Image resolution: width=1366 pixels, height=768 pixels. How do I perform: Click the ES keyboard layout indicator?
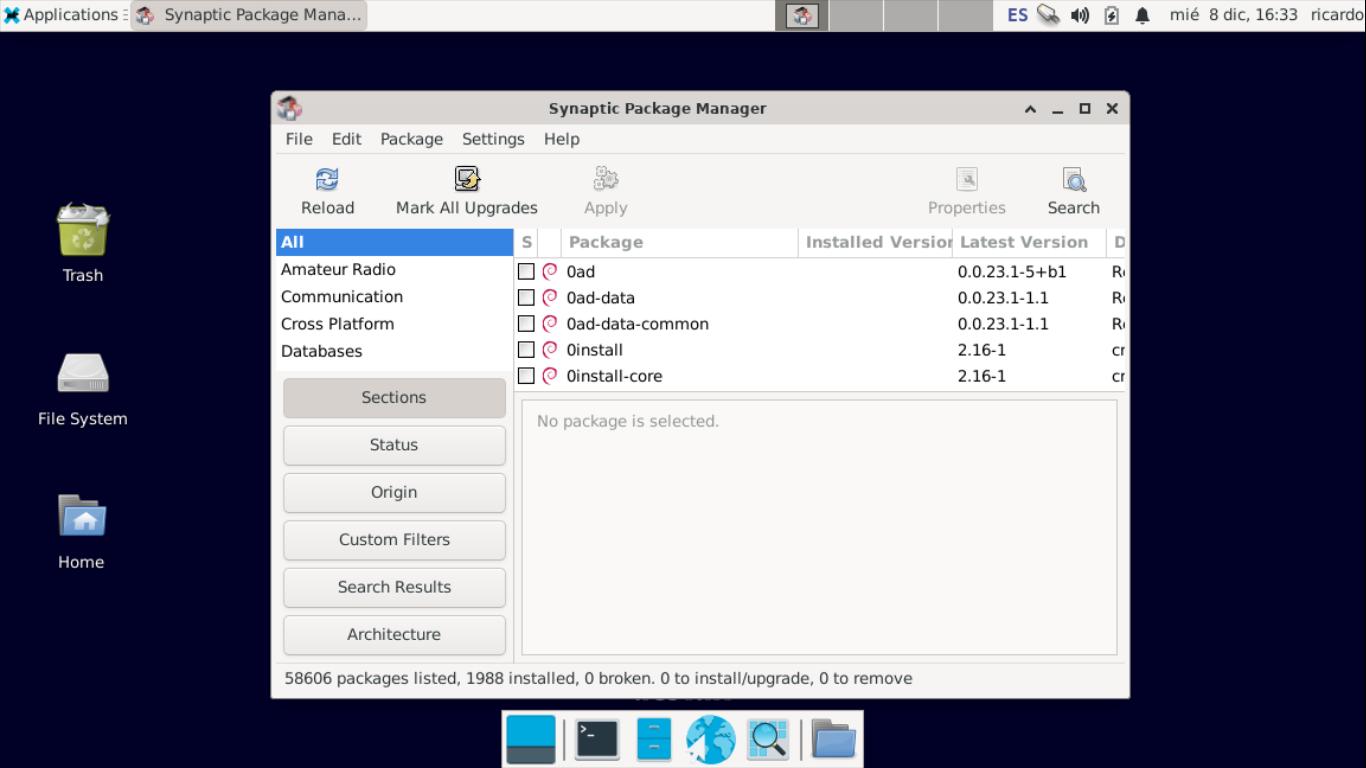tap(1017, 15)
